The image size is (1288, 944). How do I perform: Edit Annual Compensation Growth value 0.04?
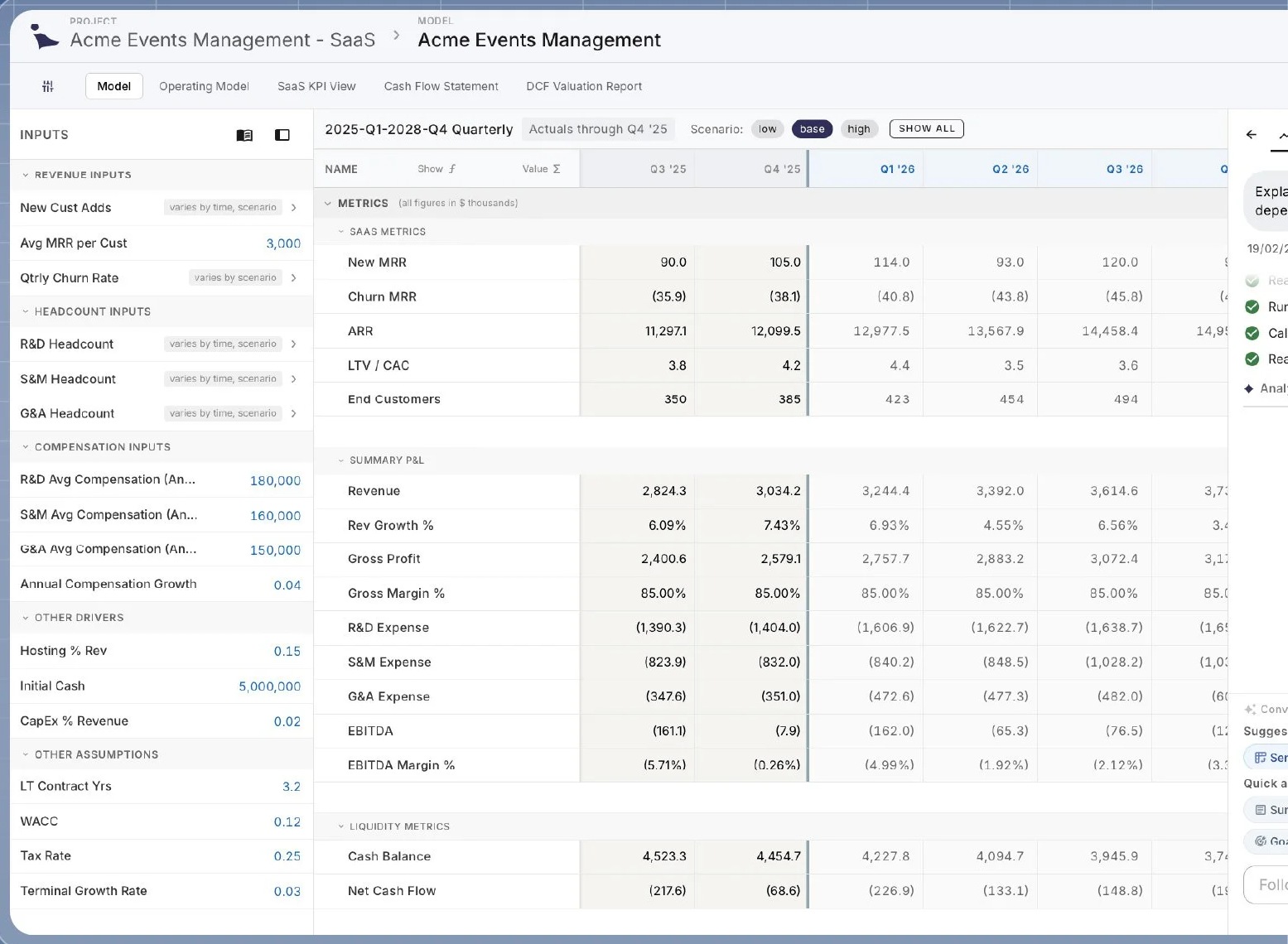click(x=287, y=585)
